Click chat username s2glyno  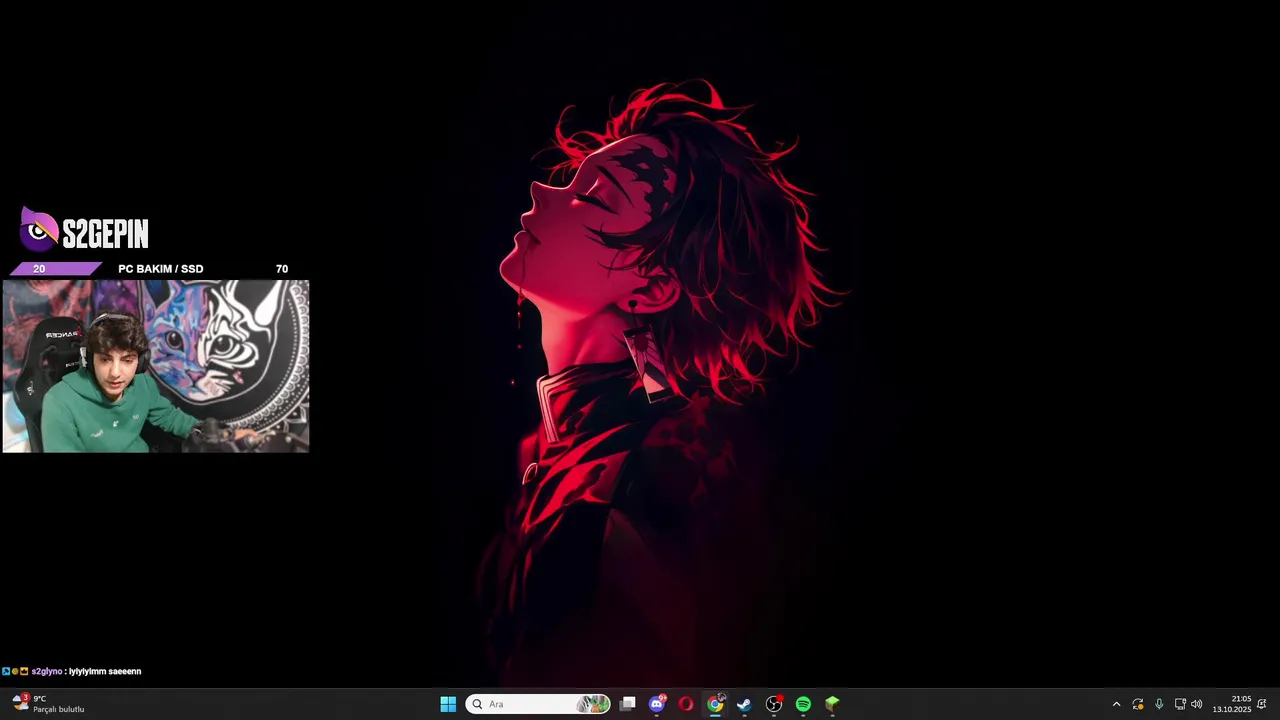(47, 672)
